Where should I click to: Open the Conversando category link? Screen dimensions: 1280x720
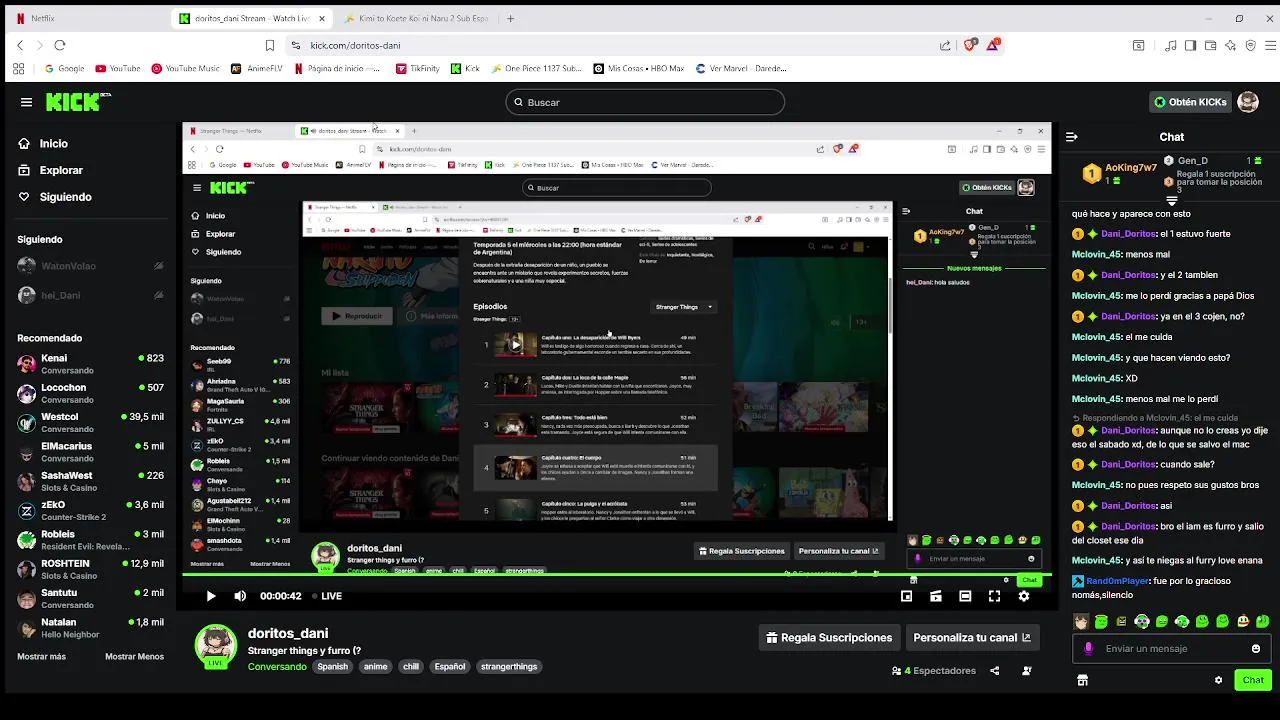(x=277, y=667)
